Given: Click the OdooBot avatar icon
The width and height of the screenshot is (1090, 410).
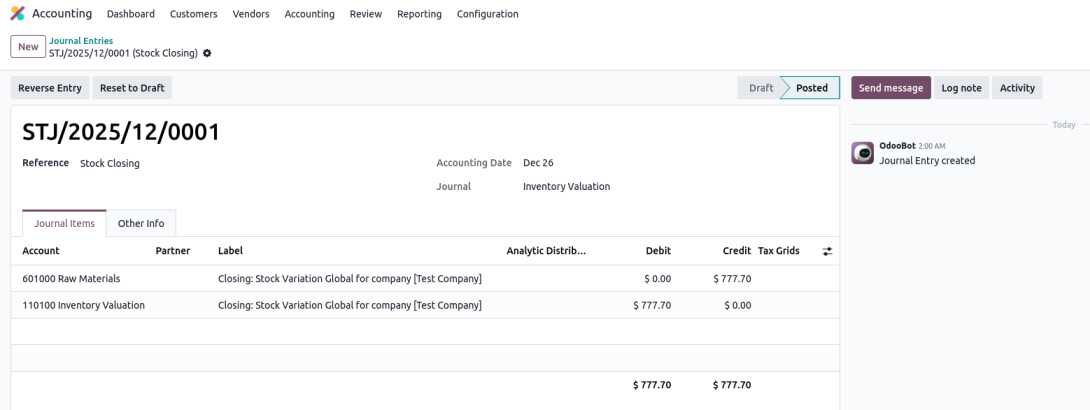Looking at the screenshot, I should (x=862, y=153).
